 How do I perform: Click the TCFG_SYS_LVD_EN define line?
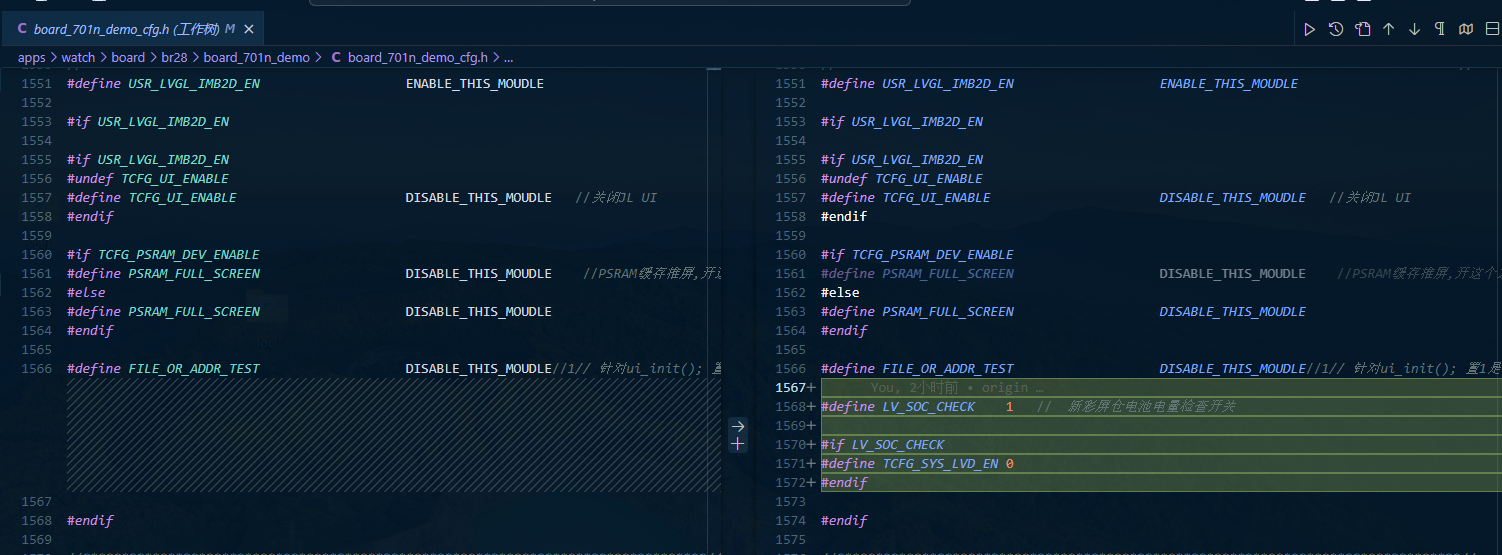pyautogui.click(x=917, y=464)
